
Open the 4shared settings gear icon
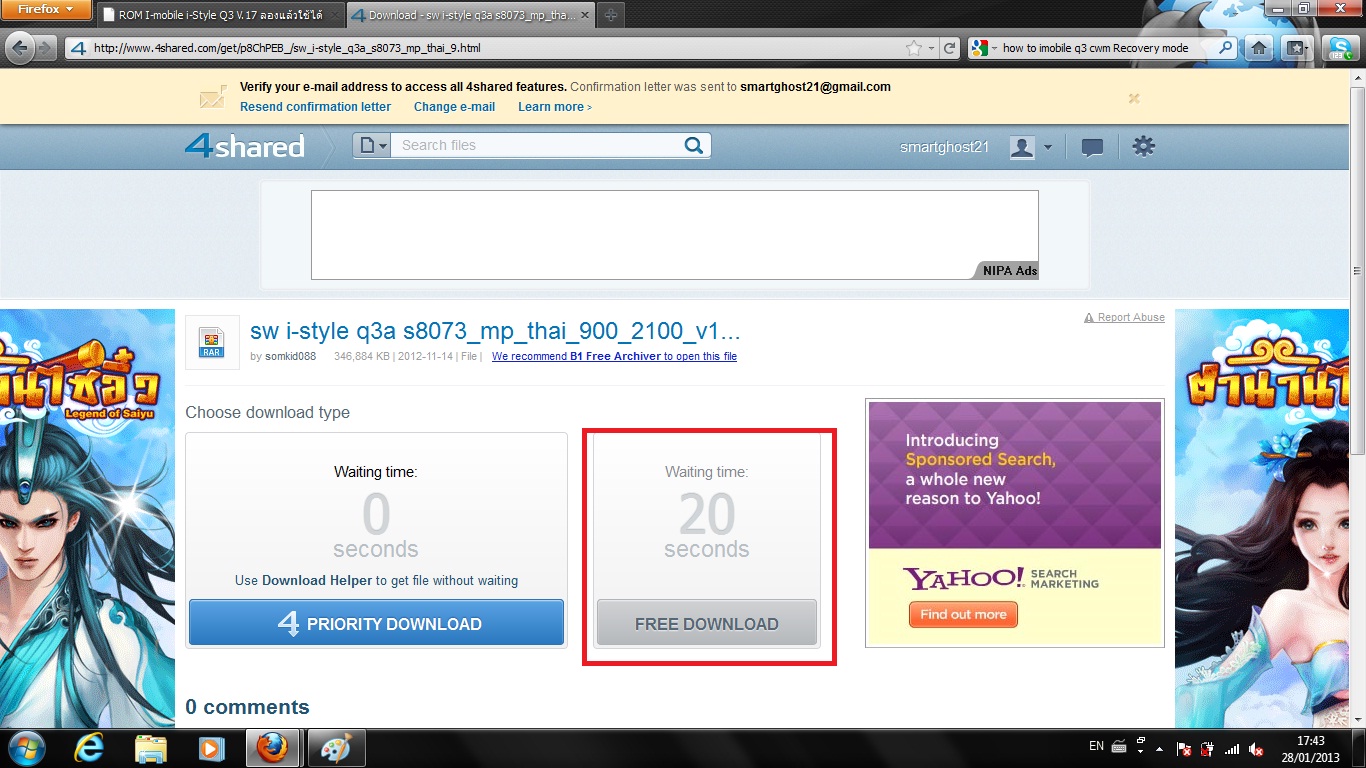tap(1143, 147)
